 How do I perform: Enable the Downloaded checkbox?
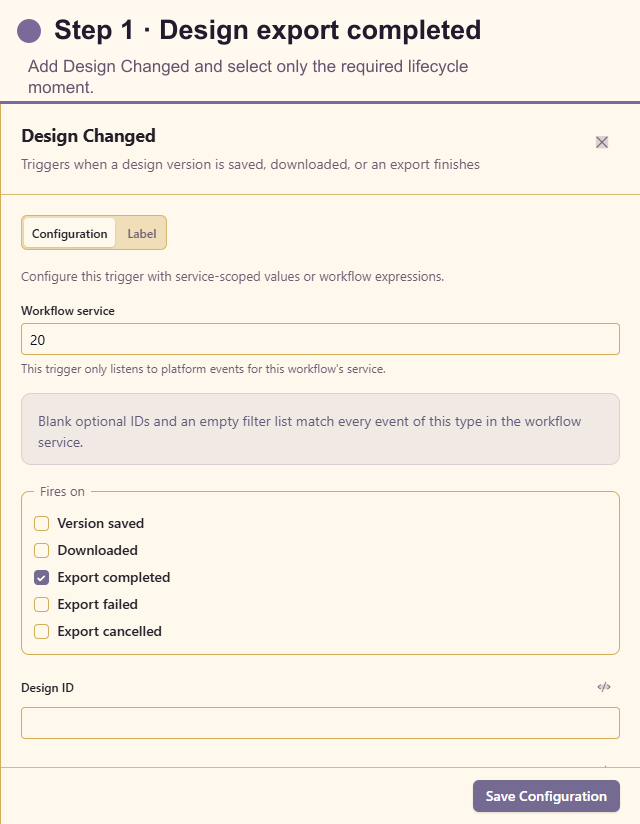point(42,550)
